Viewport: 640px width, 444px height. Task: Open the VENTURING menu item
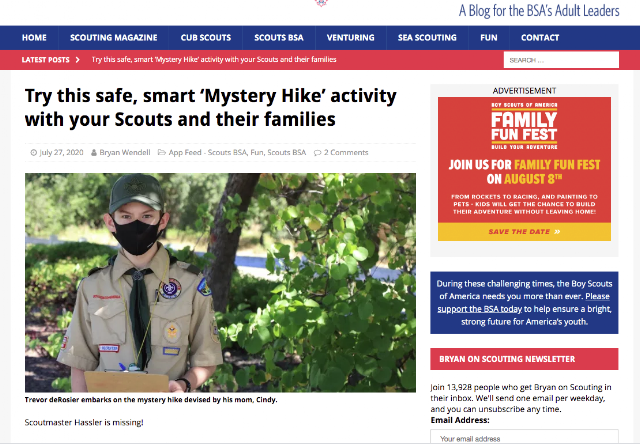click(x=351, y=38)
